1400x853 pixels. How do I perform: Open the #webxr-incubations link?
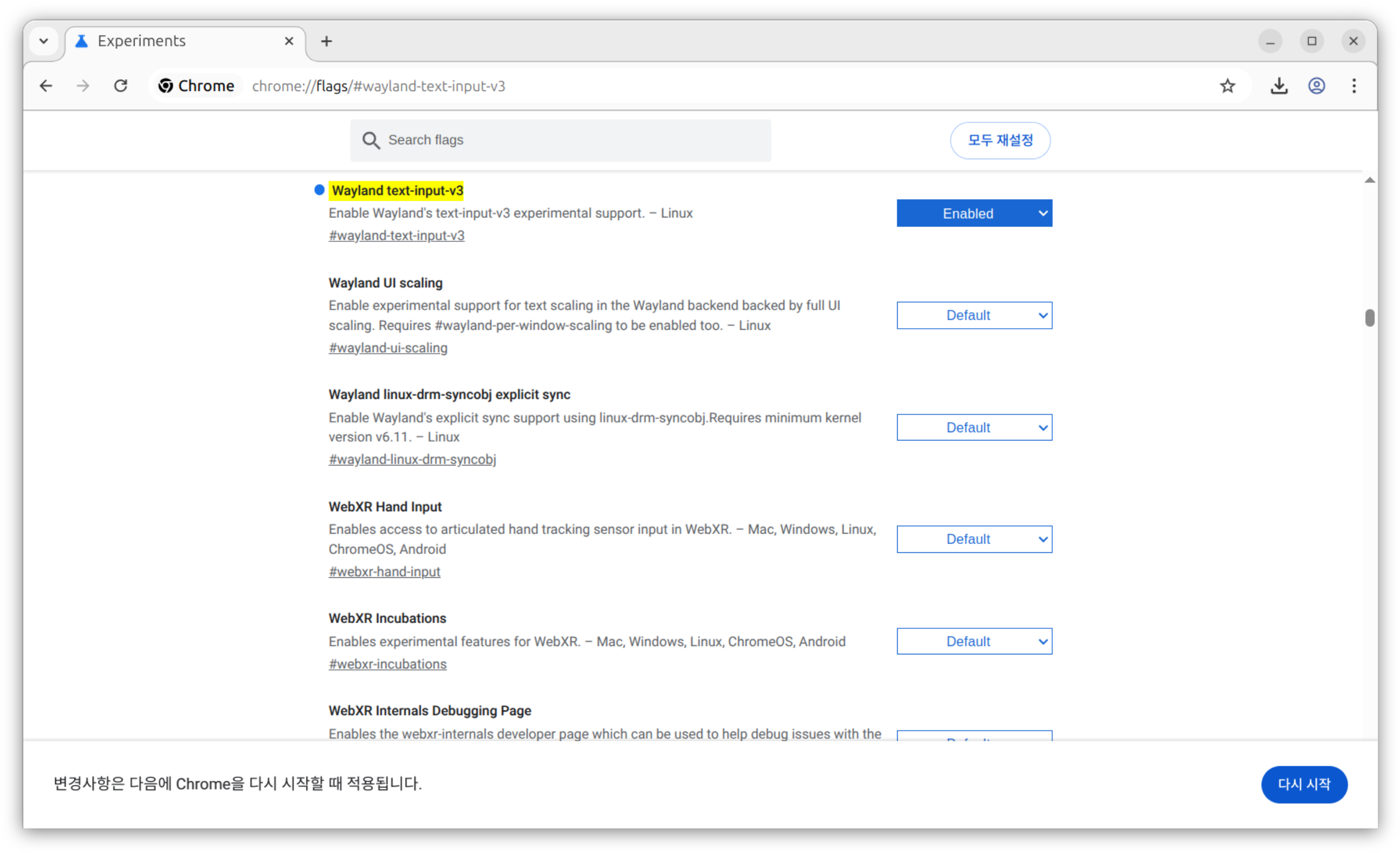tap(387, 663)
